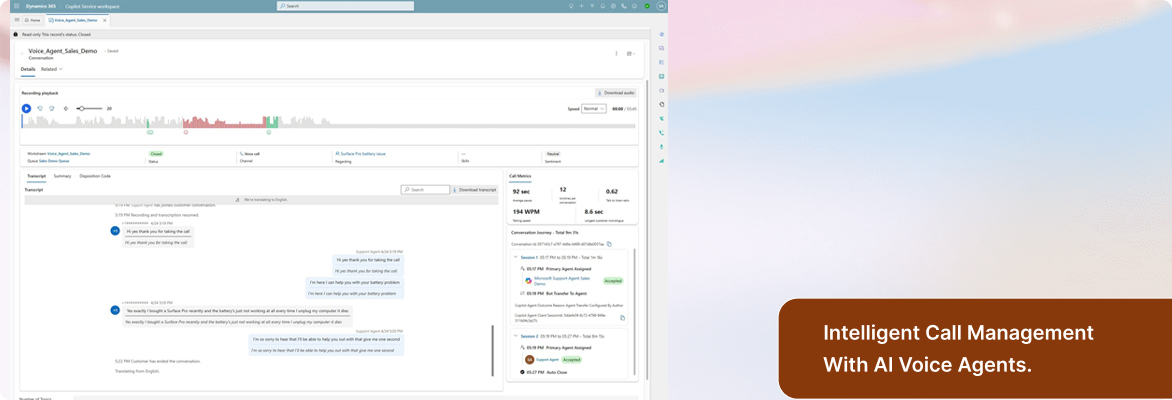Viewport: 1172px width, 400px height.
Task: Play the call recording
Action: coord(26,108)
